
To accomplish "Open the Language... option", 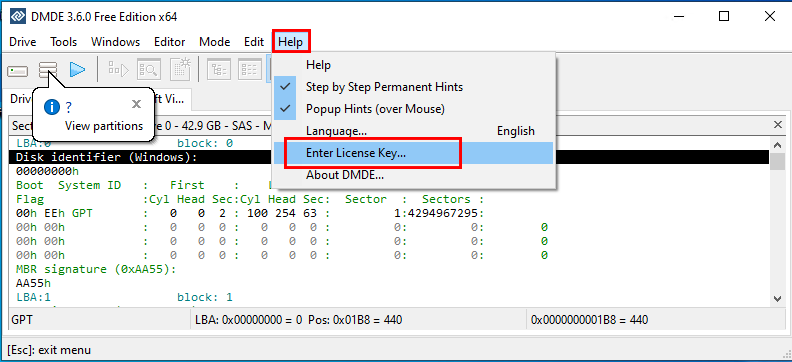I will pyautogui.click(x=414, y=131).
